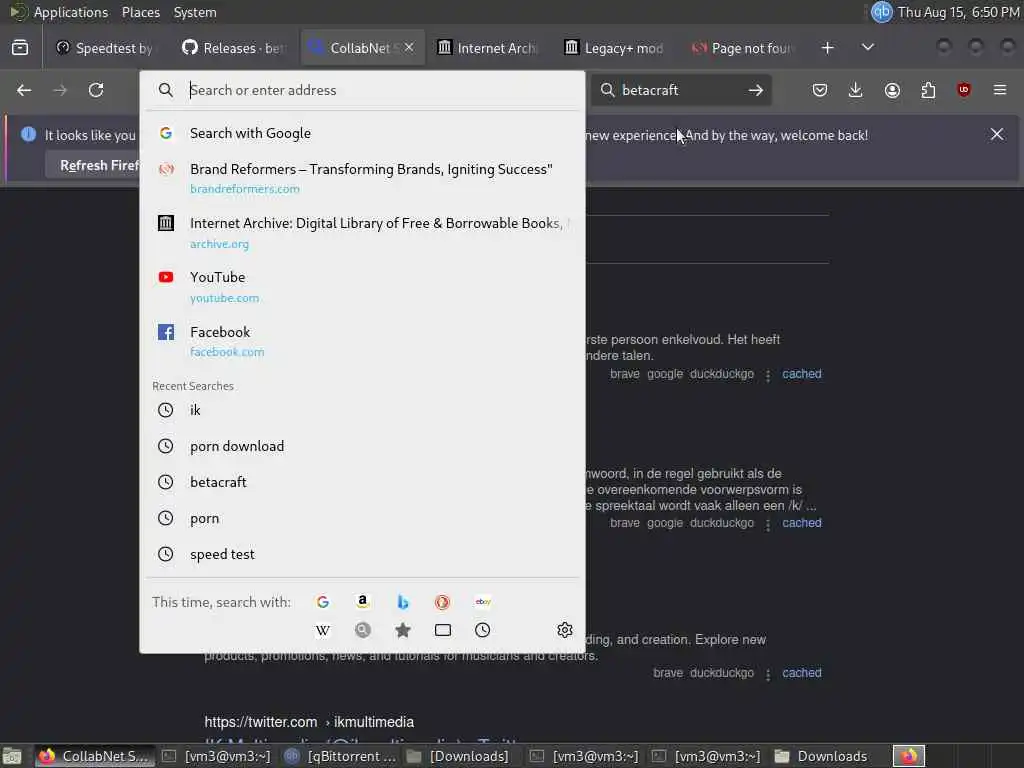
Task: Click the Refresh Firefox button
Action: click(98, 165)
